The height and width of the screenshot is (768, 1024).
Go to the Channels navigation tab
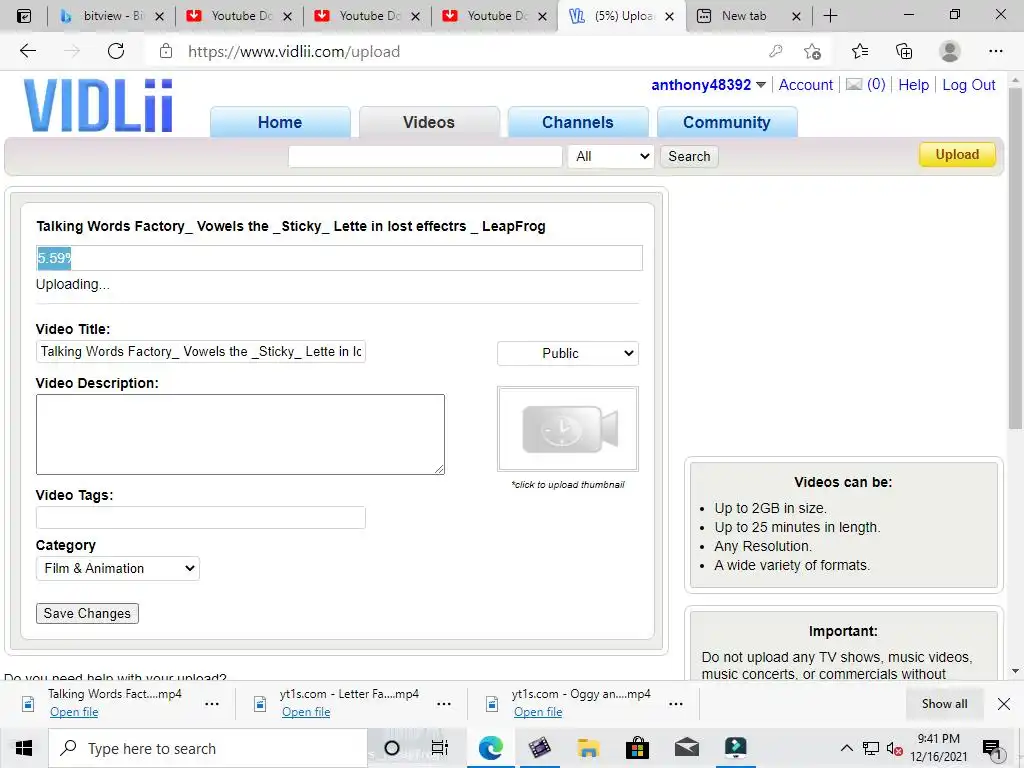click(578, 122)
